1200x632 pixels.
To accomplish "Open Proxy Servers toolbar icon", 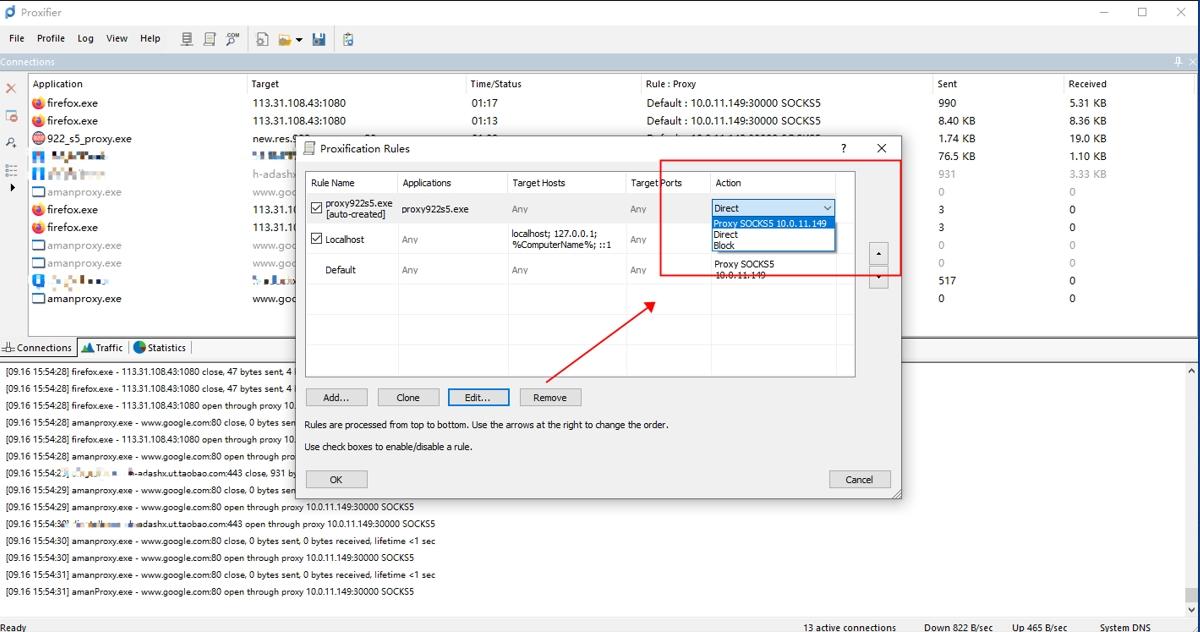I will pos(187,39).
